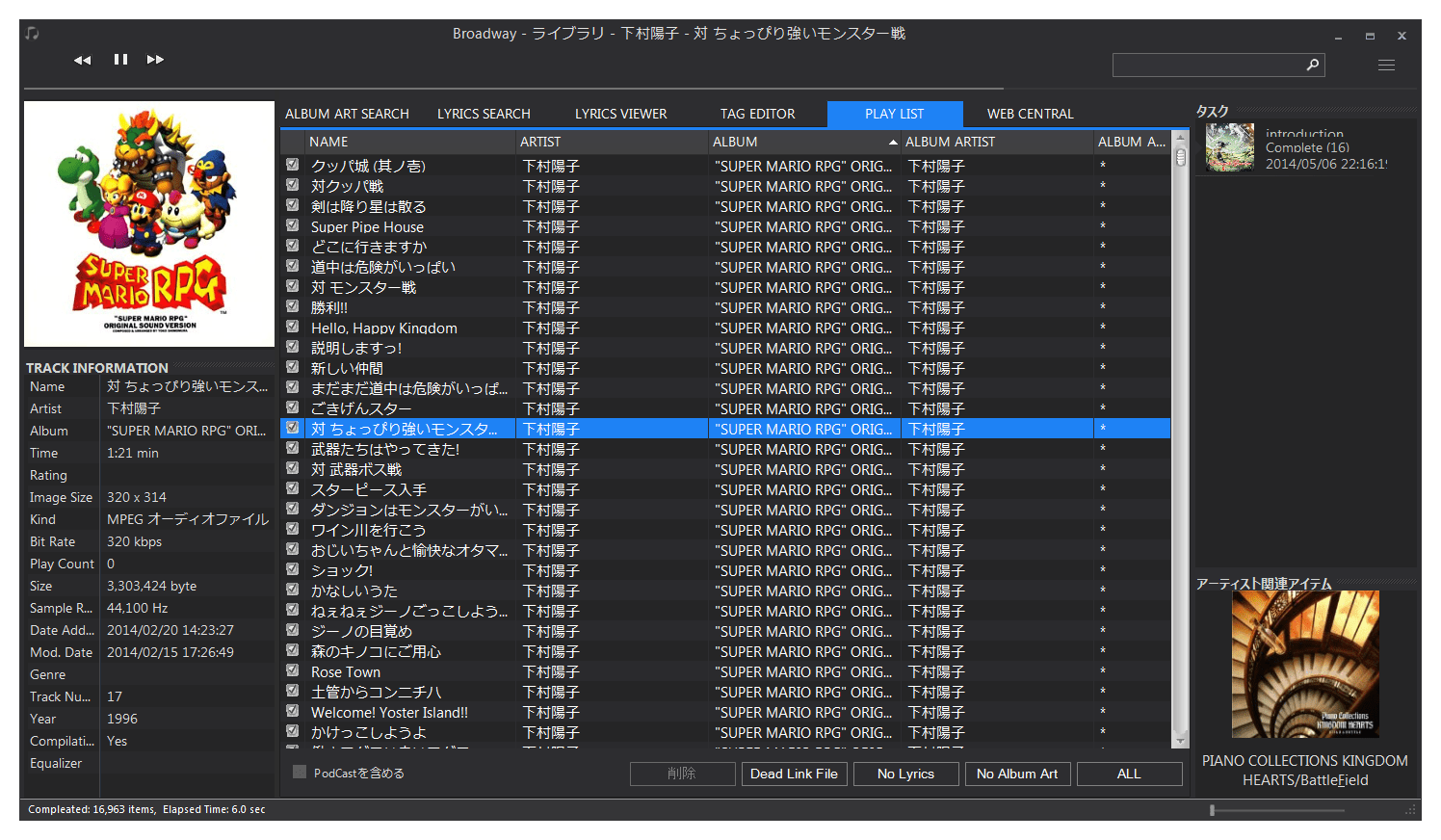Toggle checkbox for 新しい仲間 track
1441x840 pixels.
[x=293, y=367]
